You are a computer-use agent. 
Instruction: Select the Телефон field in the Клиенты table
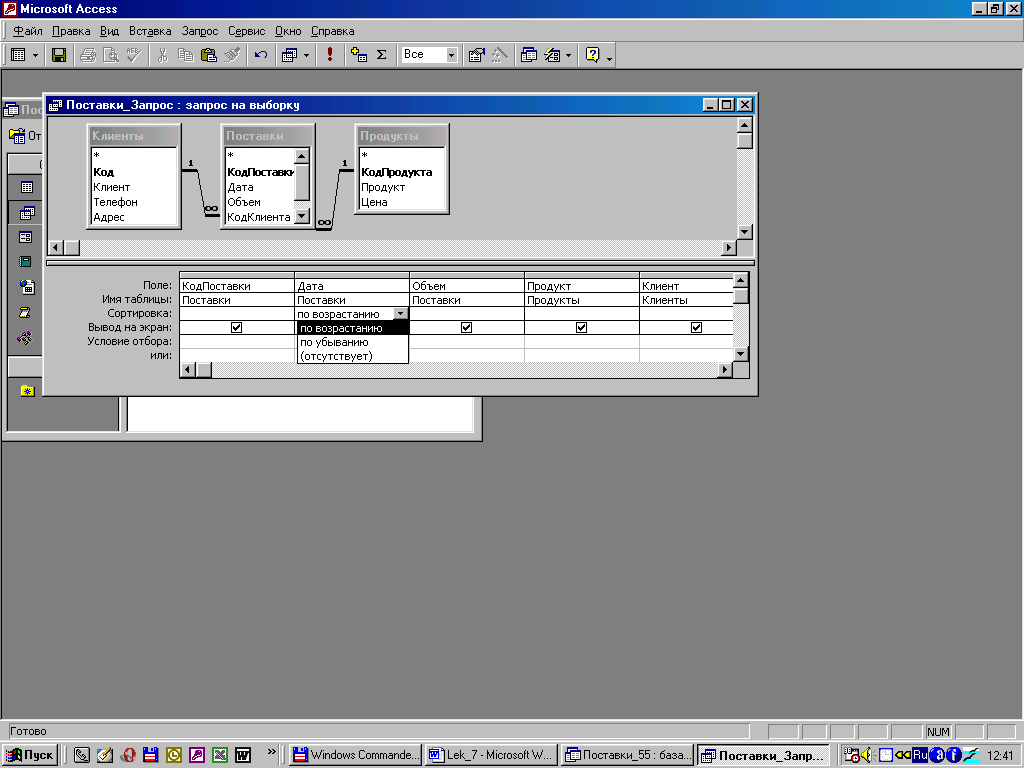click(115, 202)
